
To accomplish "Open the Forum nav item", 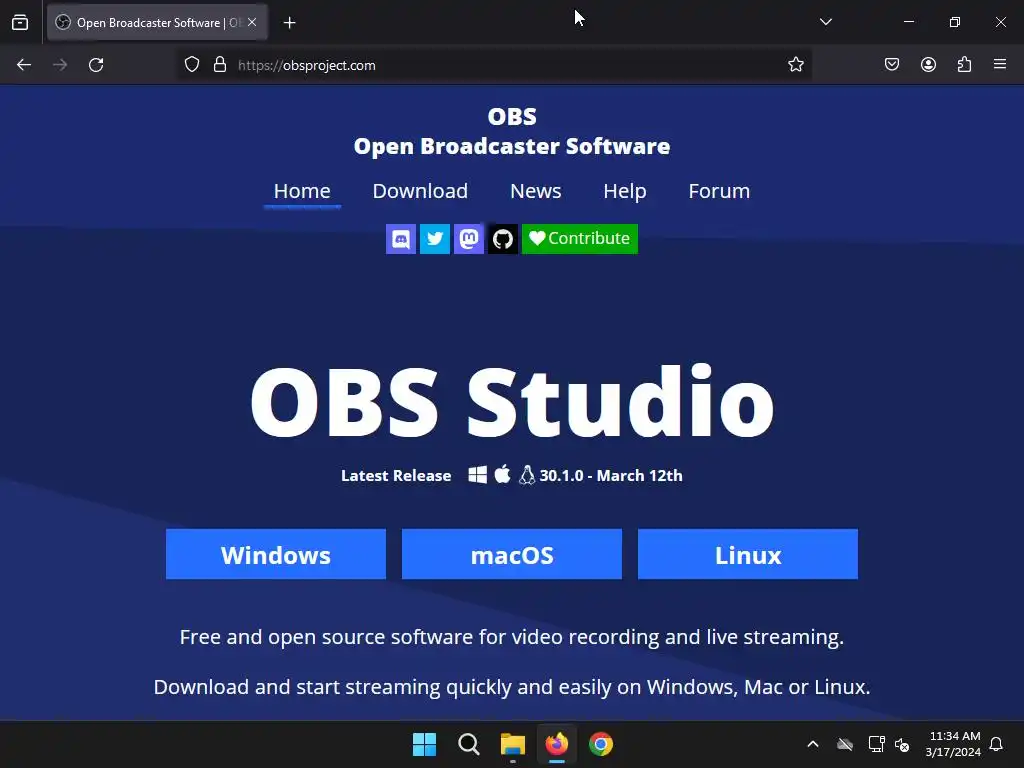I will (x=719, y=191).
